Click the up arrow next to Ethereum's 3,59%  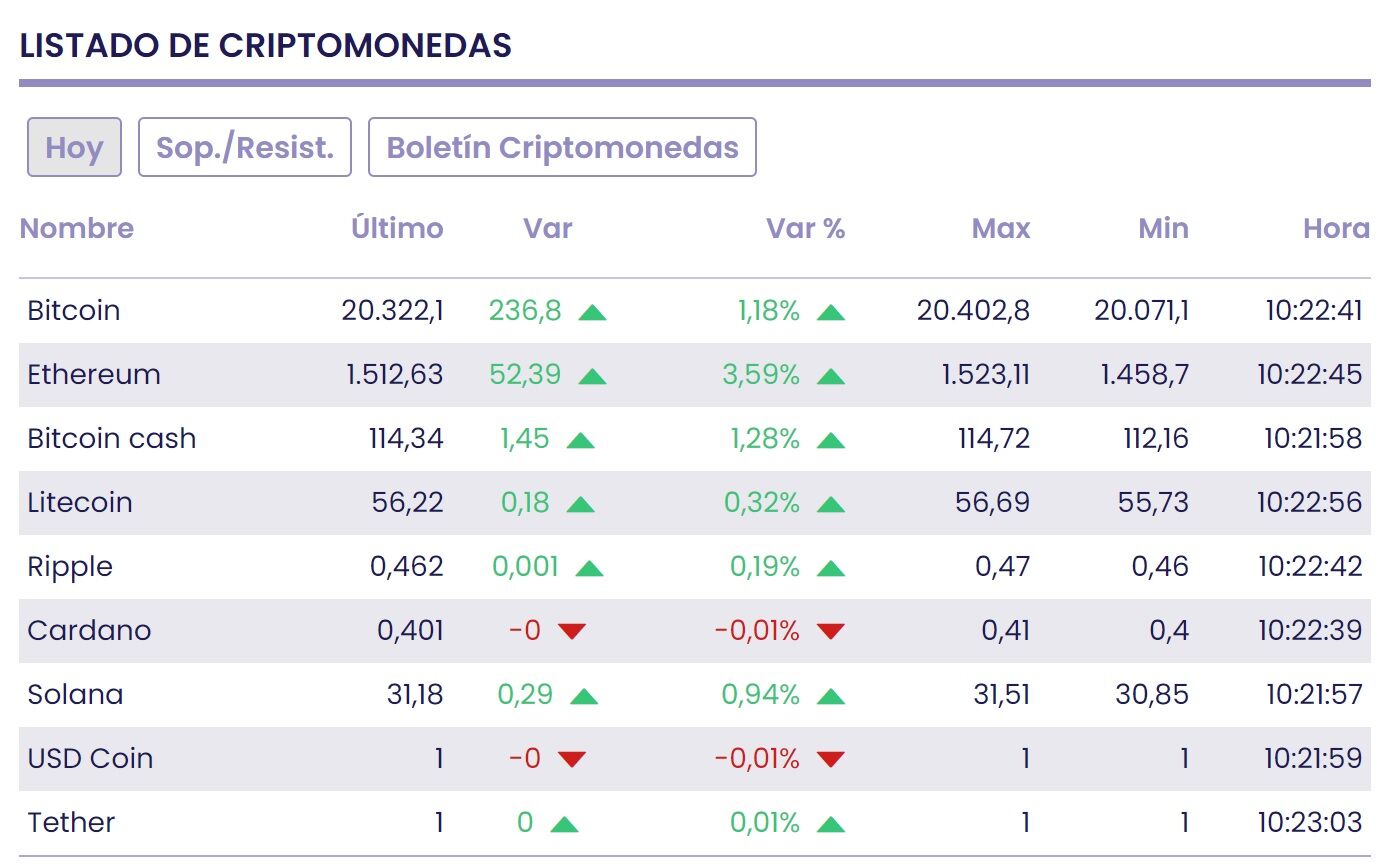(830, 376)
